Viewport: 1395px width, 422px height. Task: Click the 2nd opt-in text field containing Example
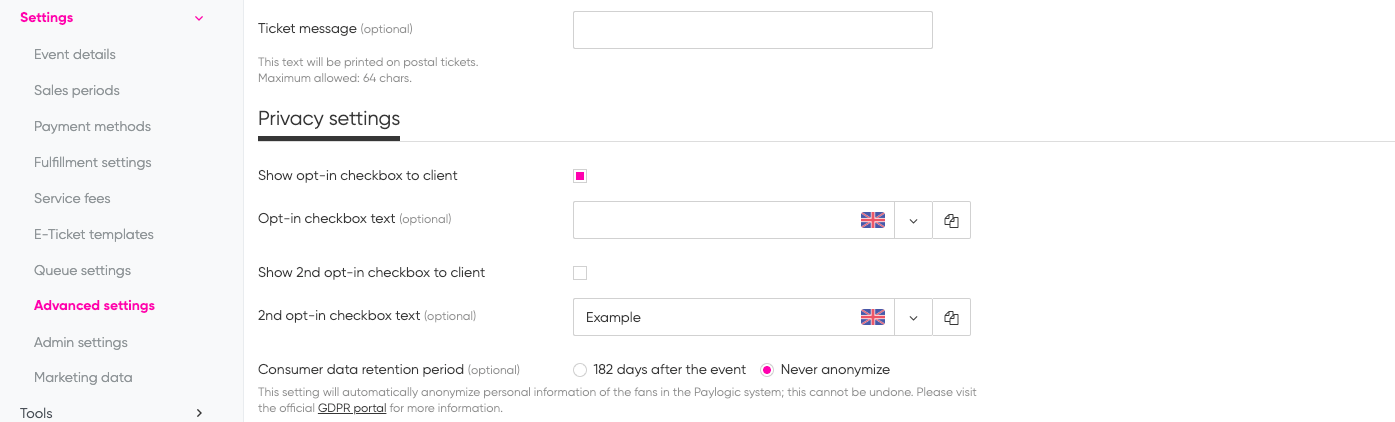[734, 317]
